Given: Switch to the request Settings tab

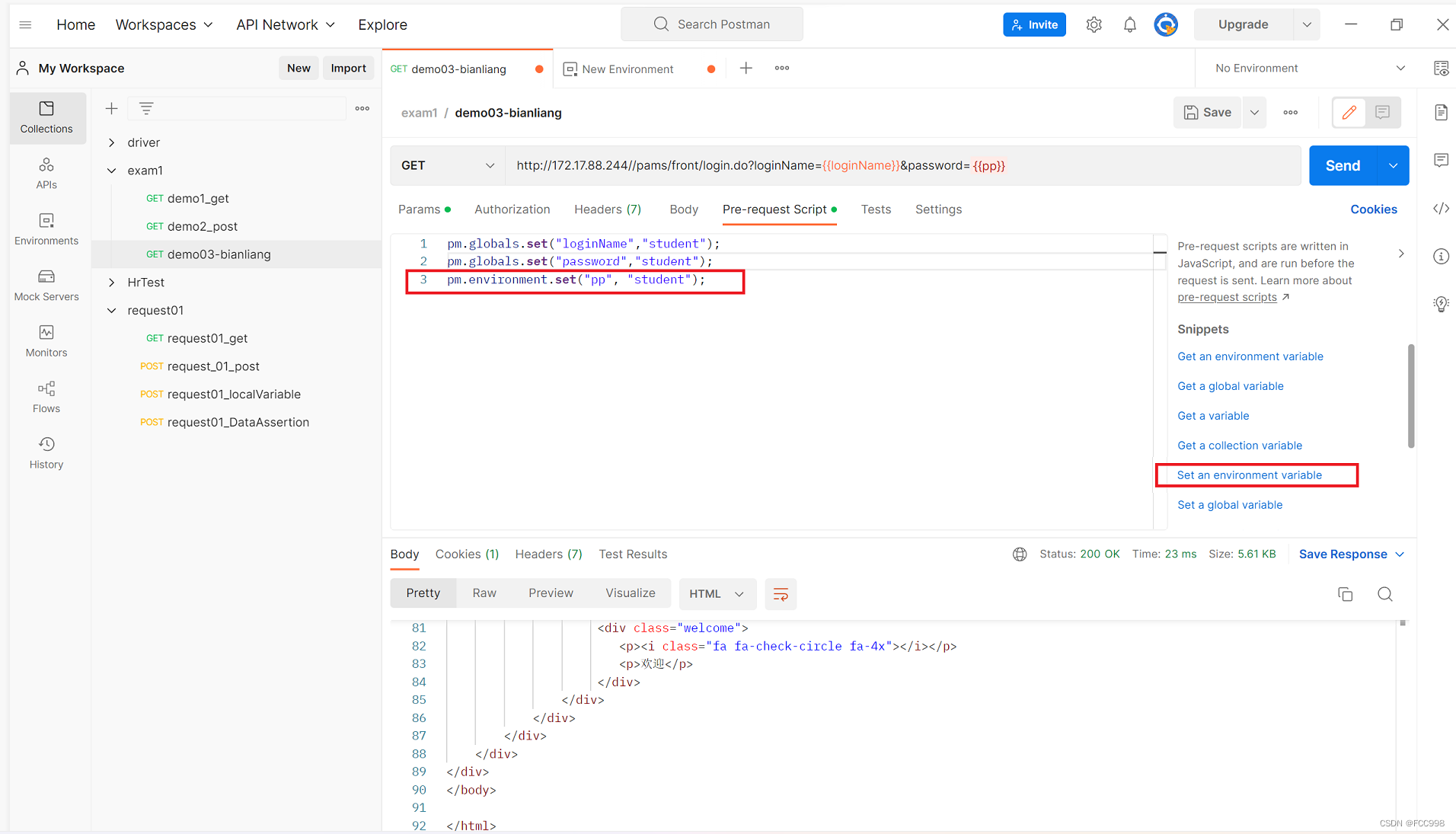Looking at the screenshot, I should coord(938,209).
